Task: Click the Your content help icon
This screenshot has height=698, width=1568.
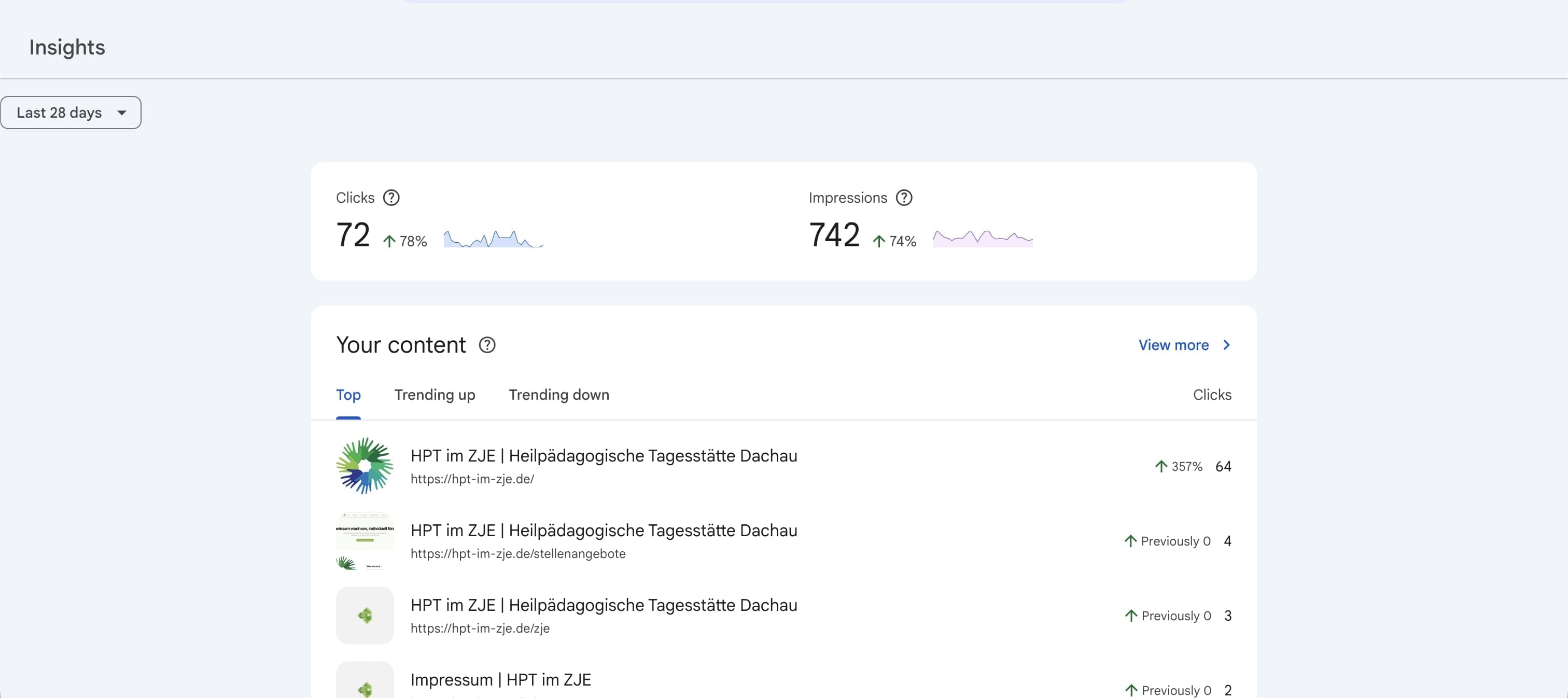Action: (x=487, y=345)
